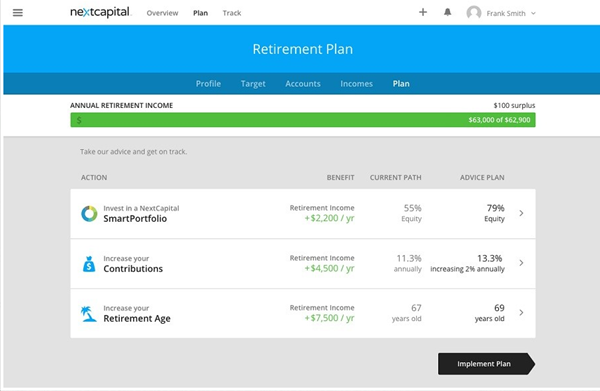The image size is (600, 391).
Task: Click the Contributions money bag icon
Action: 89,264
